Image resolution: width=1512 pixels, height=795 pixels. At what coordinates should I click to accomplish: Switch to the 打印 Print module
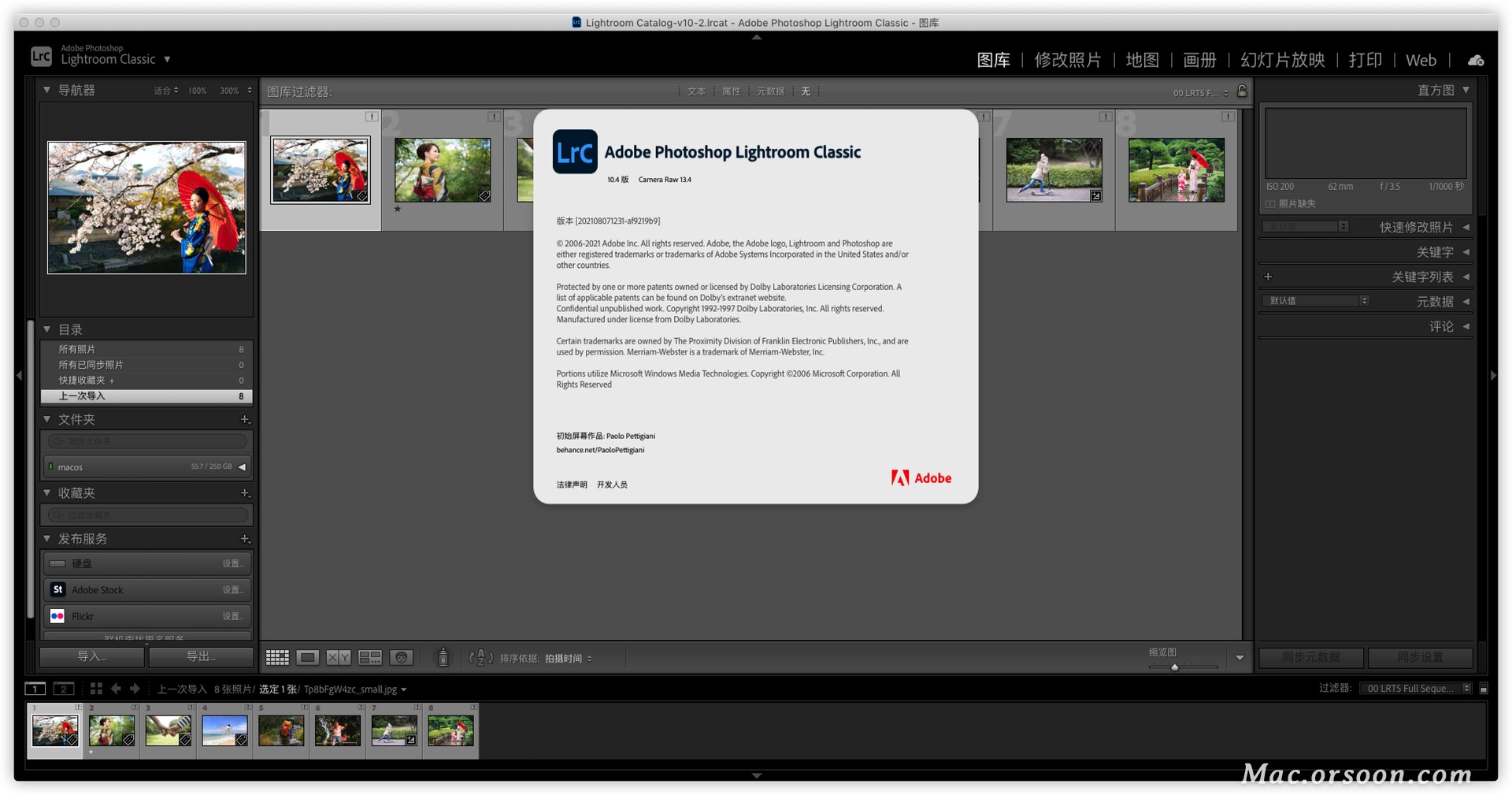point(1366,61)
